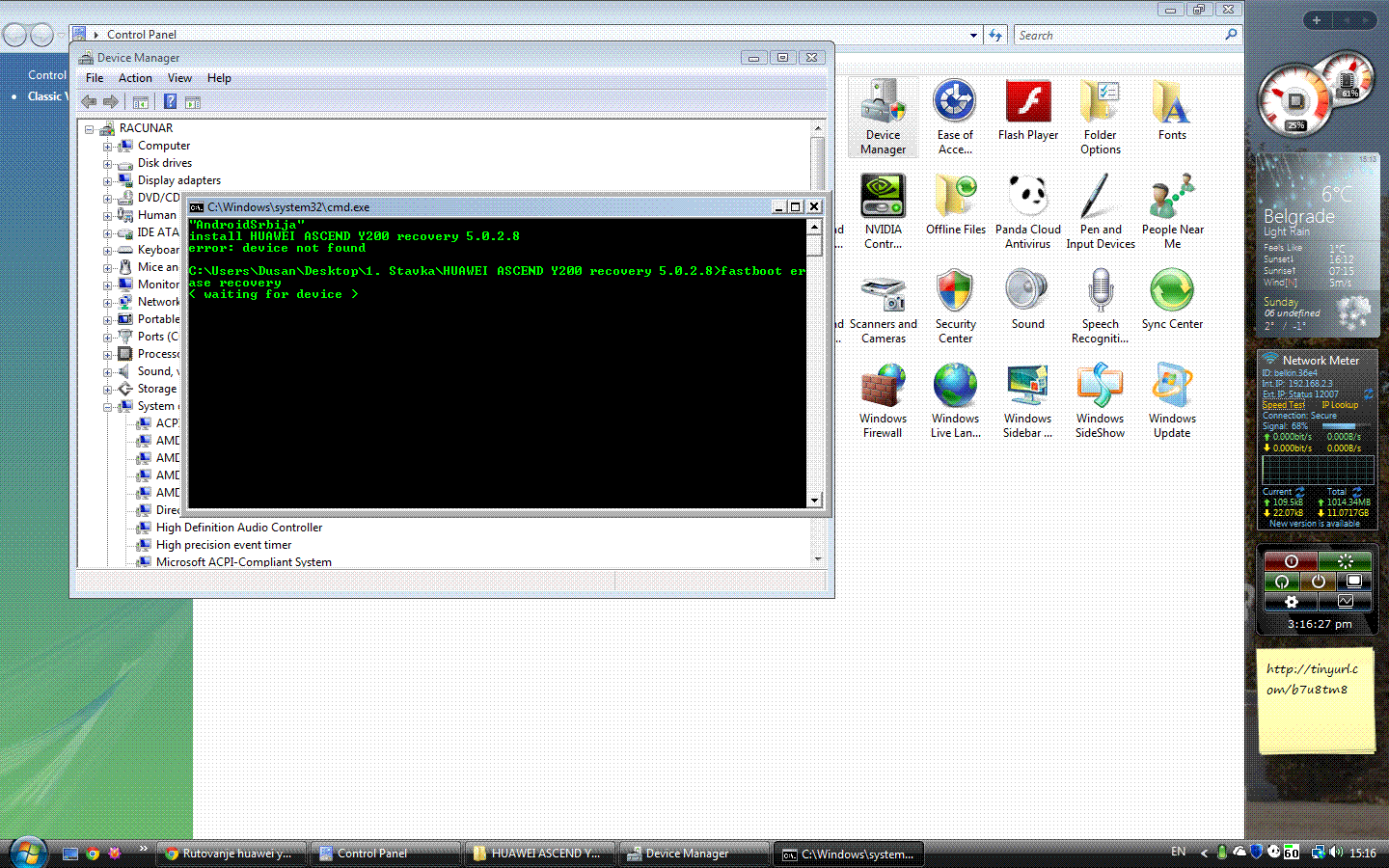Click the Windows Start orb
The width and height of the screenshot is (1389, 868).
28,853
